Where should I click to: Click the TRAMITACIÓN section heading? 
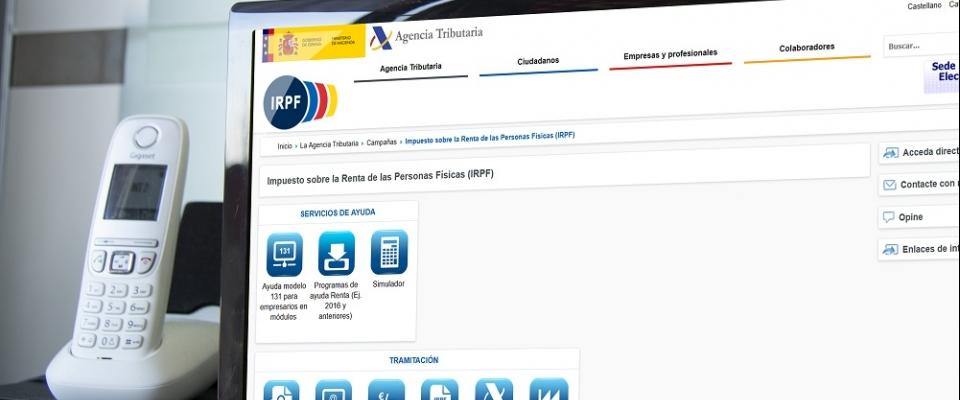414,360
